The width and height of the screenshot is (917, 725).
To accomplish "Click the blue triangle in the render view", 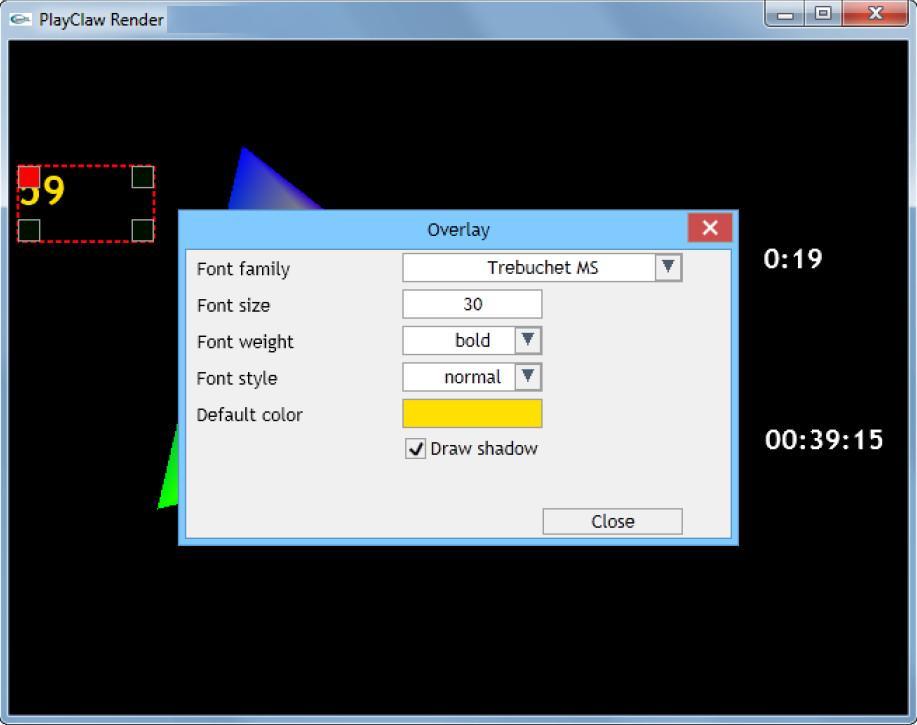I will point(255,185).
